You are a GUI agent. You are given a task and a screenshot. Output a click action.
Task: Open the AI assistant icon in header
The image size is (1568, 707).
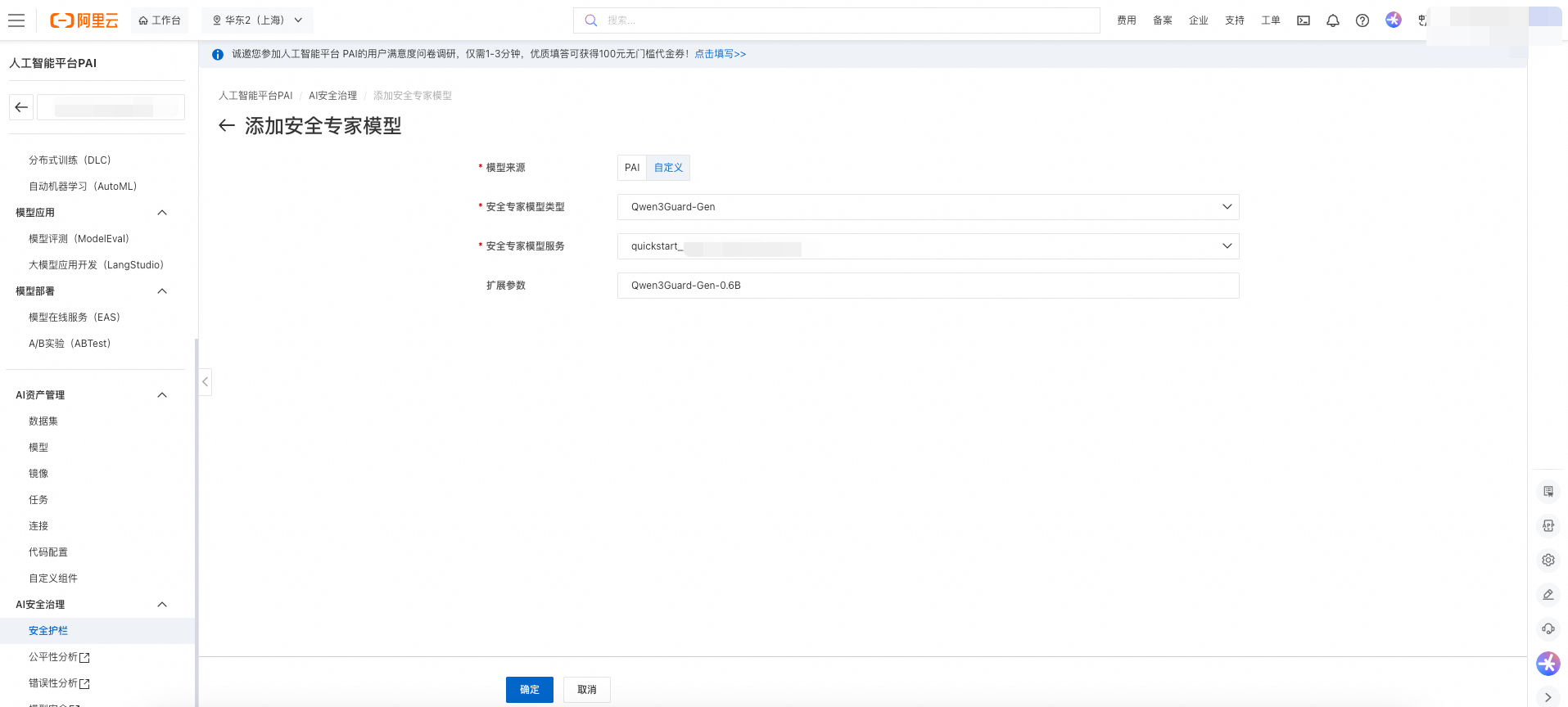1394,20
